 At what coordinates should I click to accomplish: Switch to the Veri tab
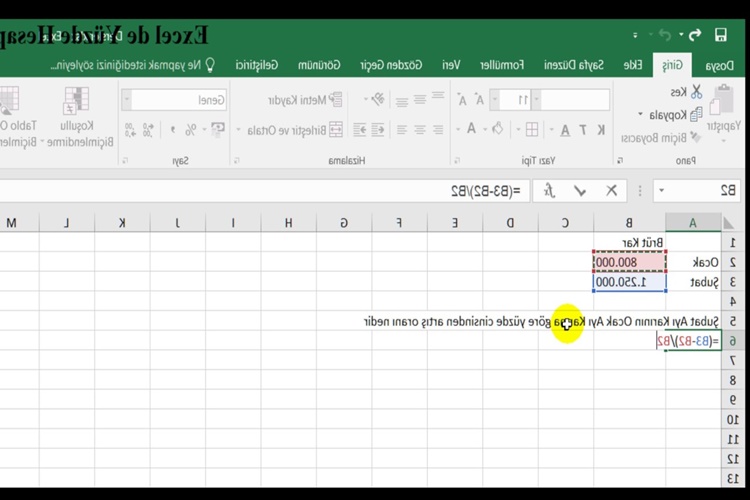(x=451, y=65)
